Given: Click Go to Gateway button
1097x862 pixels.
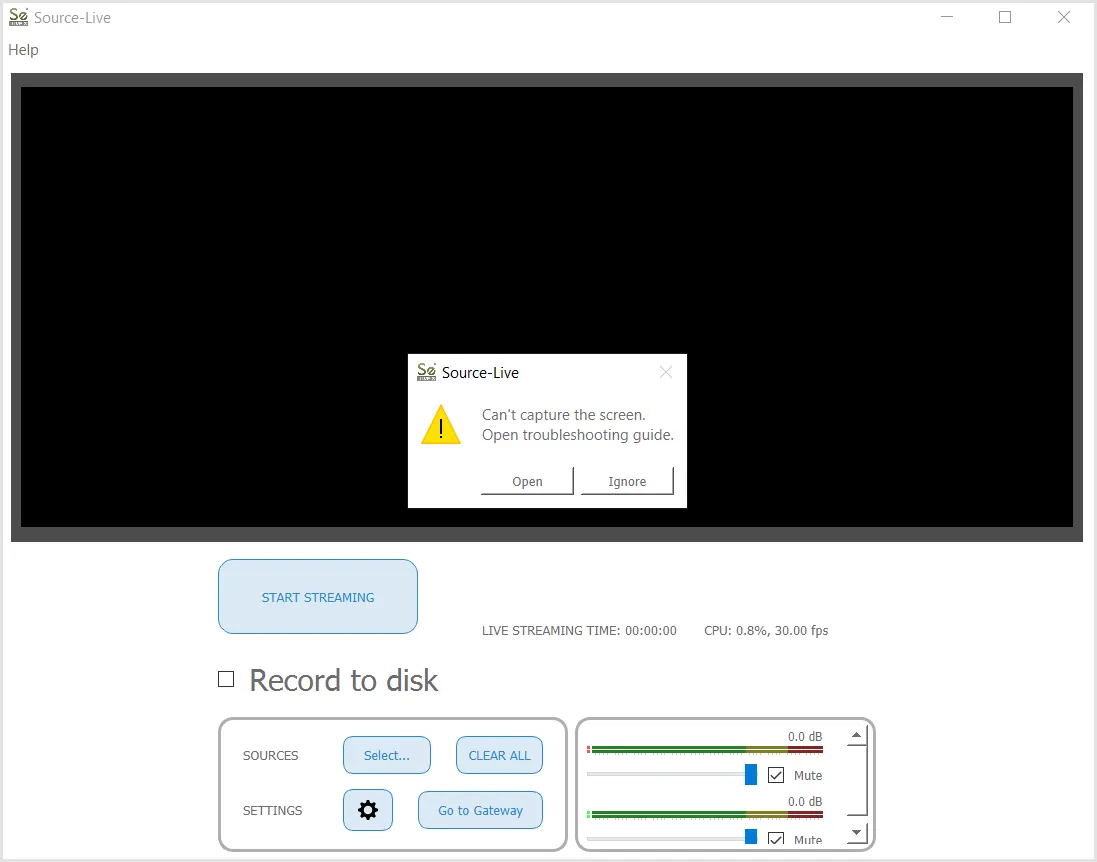Looking at the screenshot, I should (x=481, y=810).
